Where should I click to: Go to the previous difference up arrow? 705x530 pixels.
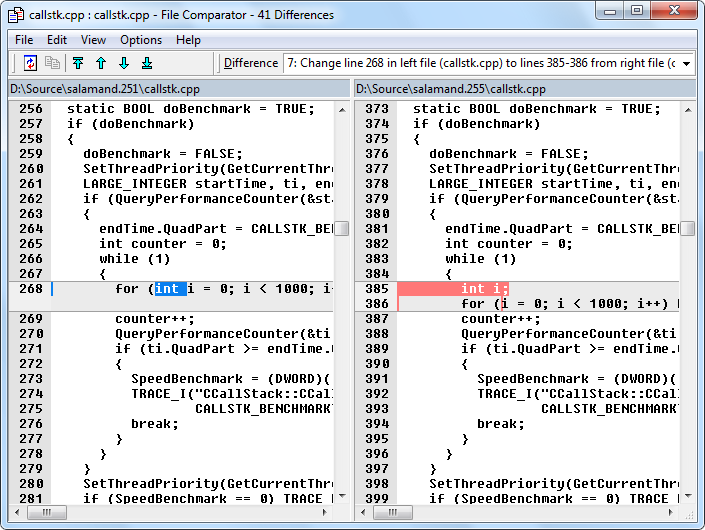101,63
